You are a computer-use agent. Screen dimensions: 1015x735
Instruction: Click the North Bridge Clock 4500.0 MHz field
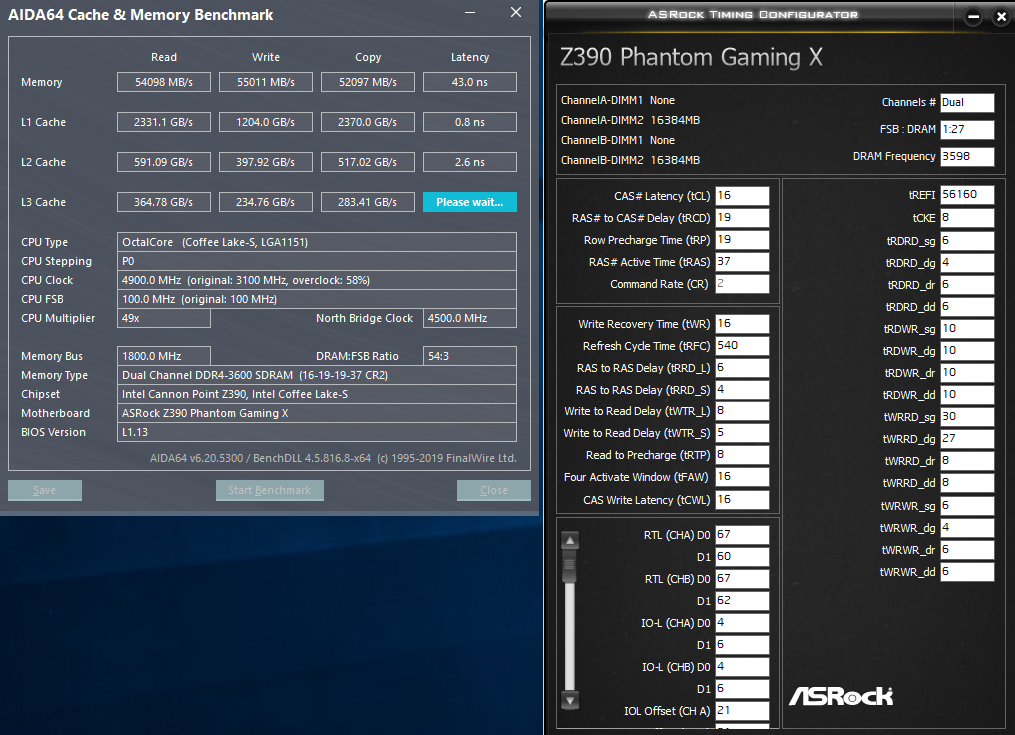[470, 318]
